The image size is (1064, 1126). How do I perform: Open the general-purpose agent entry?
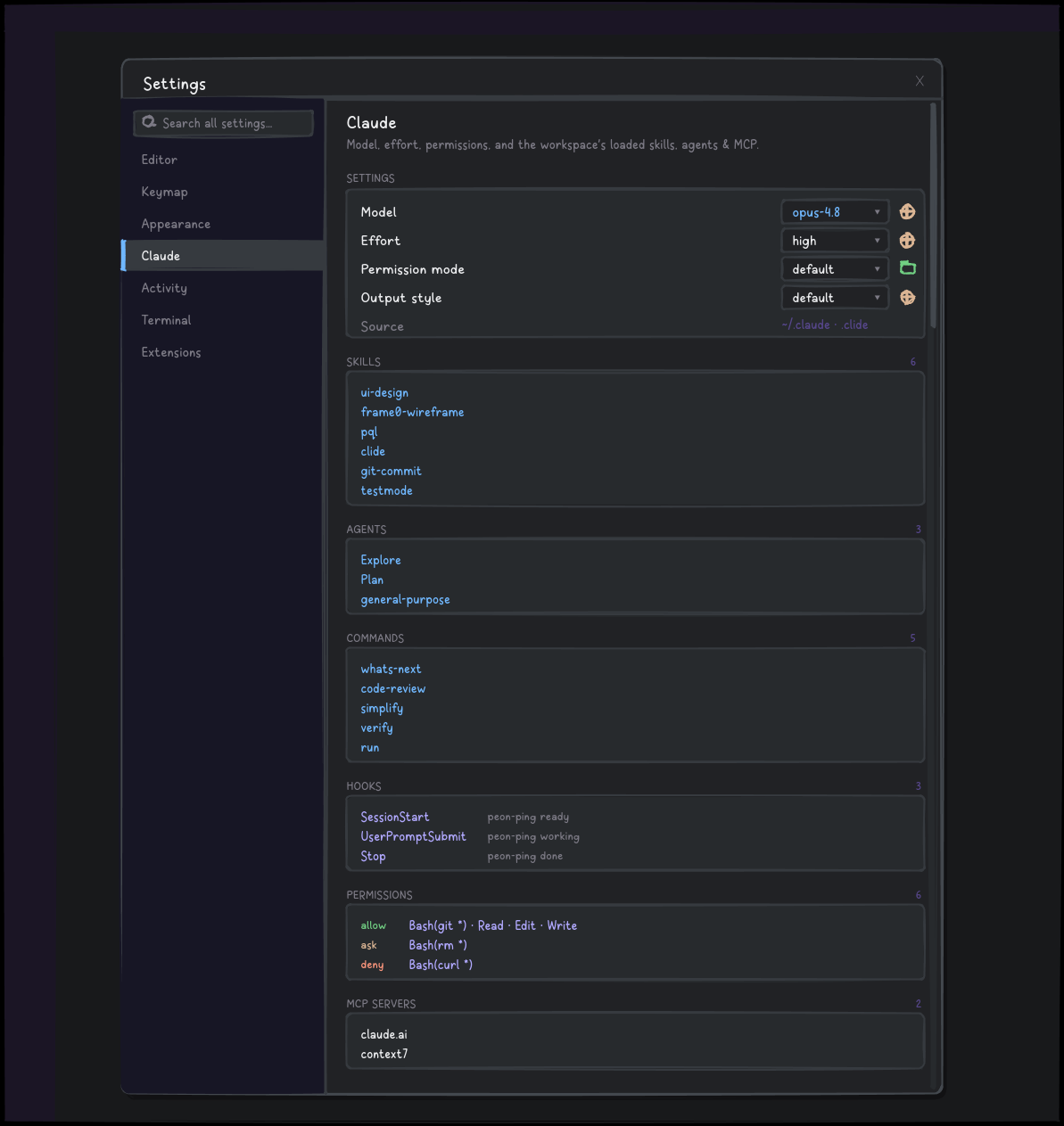pos(405,599)
